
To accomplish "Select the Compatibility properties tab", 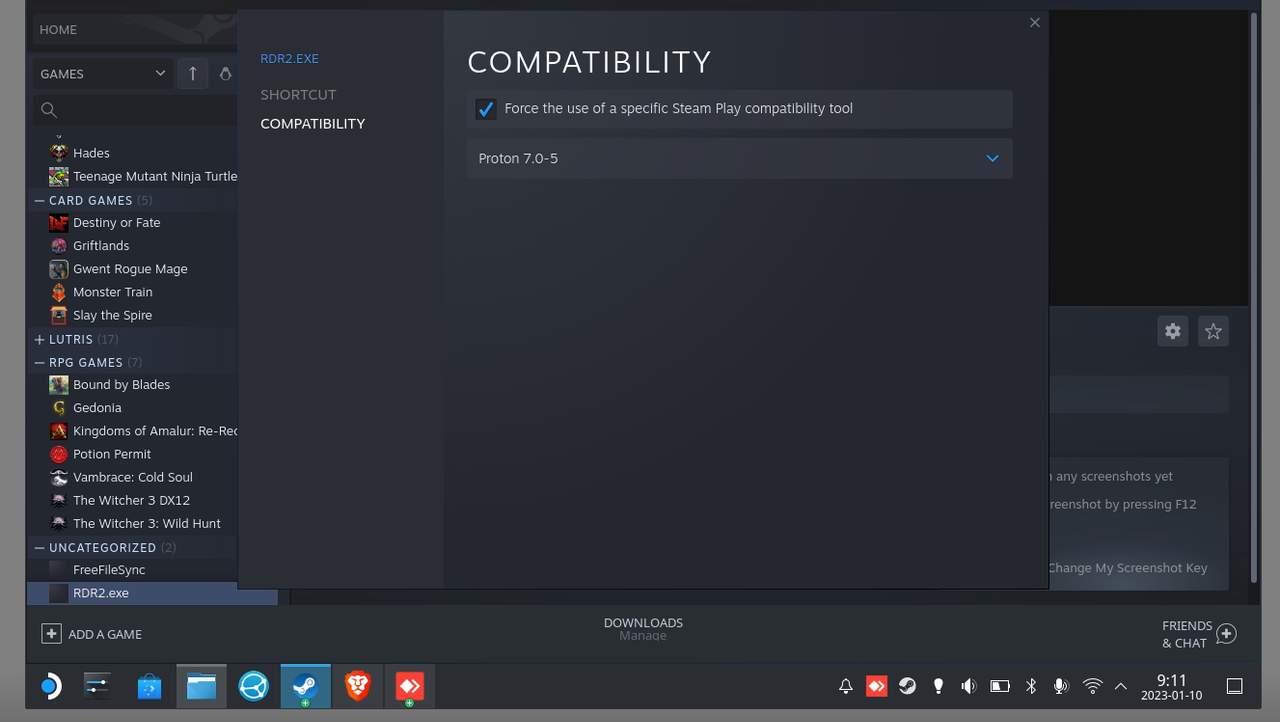I will (x=312, y=123).
